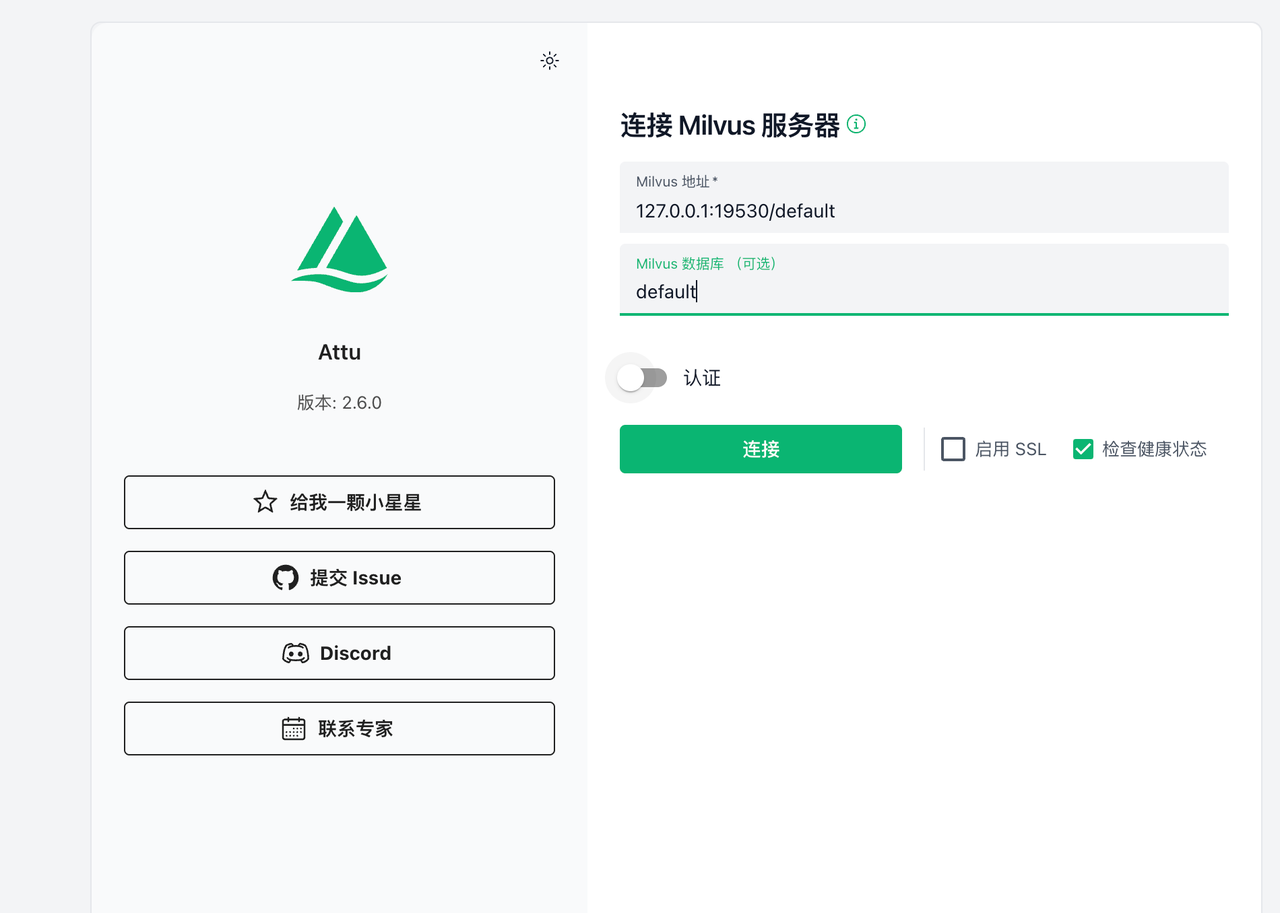
Task: Open the Discord button
Action: coord(339,653)
